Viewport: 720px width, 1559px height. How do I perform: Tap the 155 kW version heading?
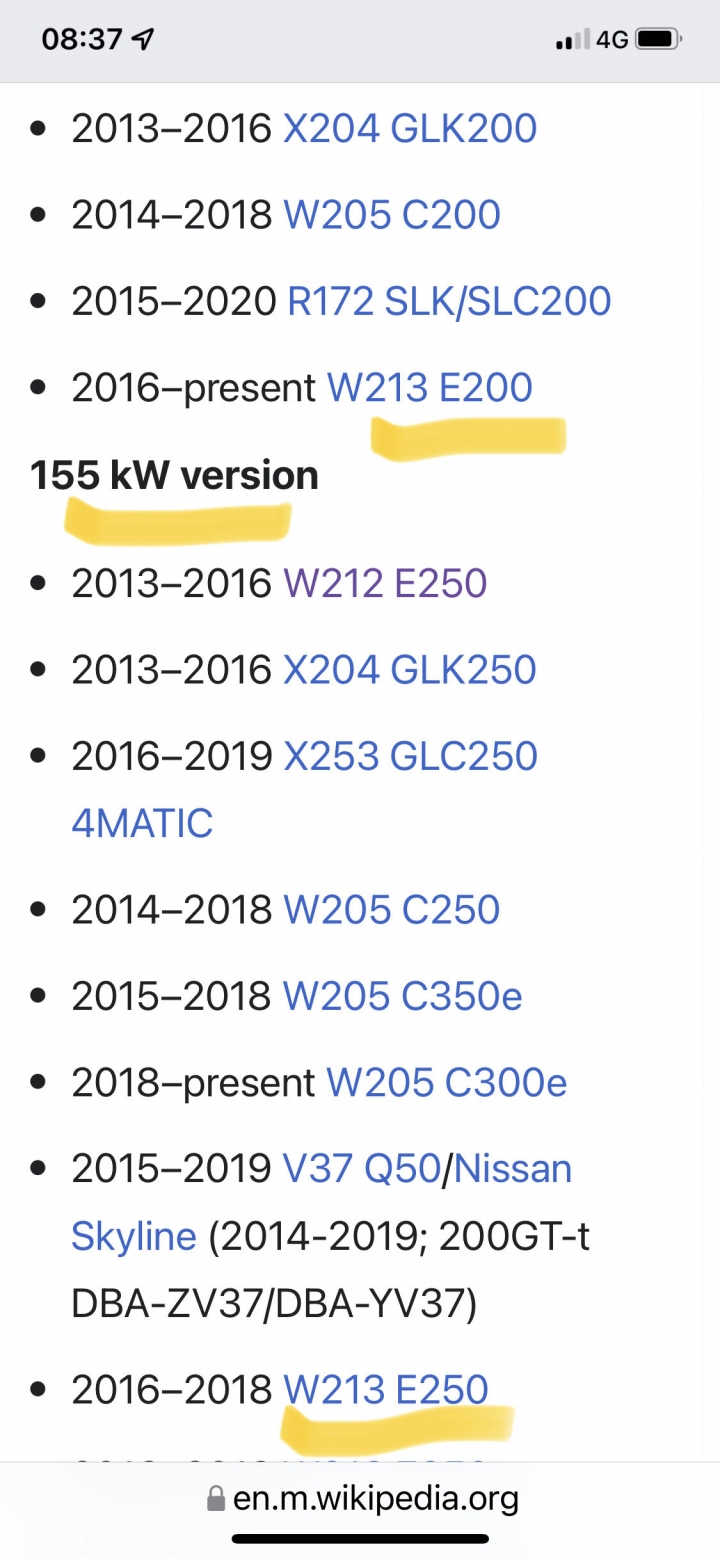(x=174, y=475)
